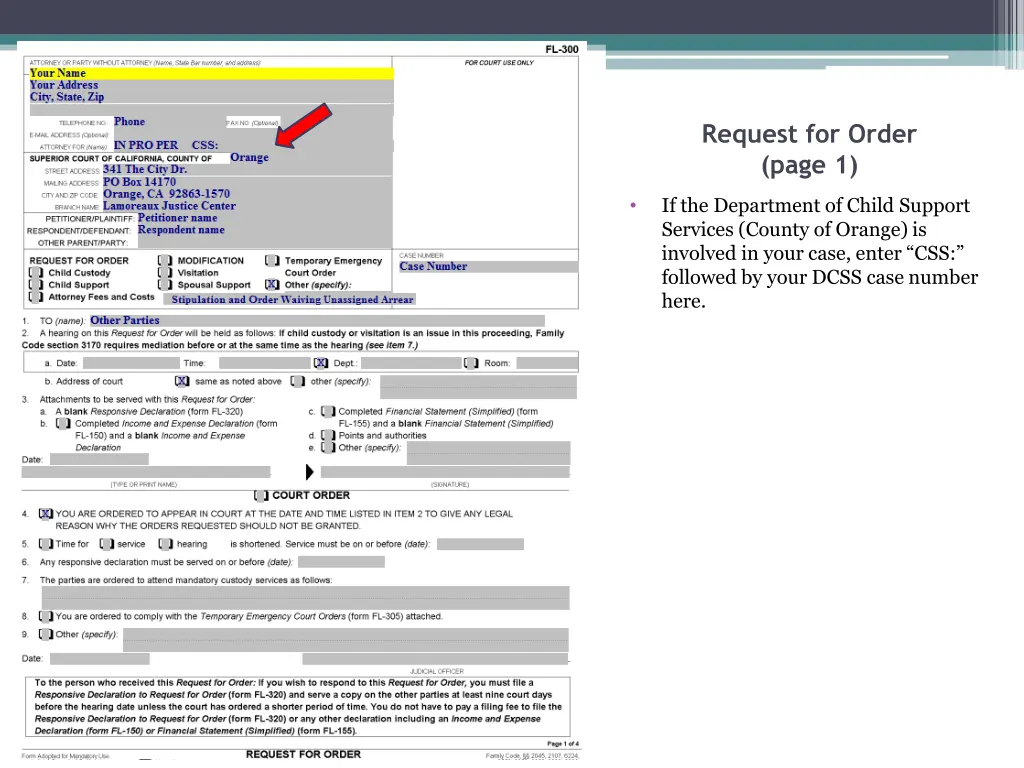Click the FL-300 form number

click(562, 50)
